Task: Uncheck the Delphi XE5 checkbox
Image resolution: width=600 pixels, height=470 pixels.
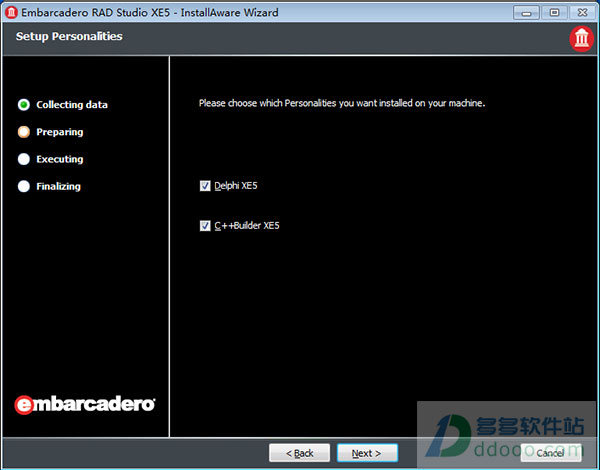Action: pos(205,186)
